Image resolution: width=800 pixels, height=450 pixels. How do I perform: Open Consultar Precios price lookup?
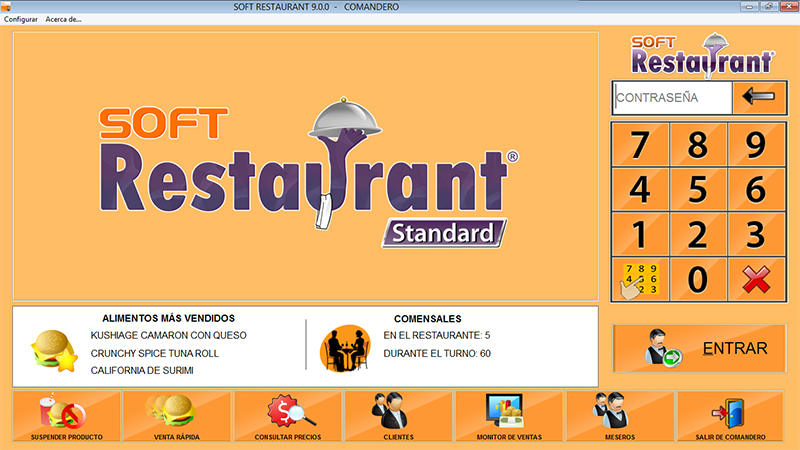coord(287,417)
